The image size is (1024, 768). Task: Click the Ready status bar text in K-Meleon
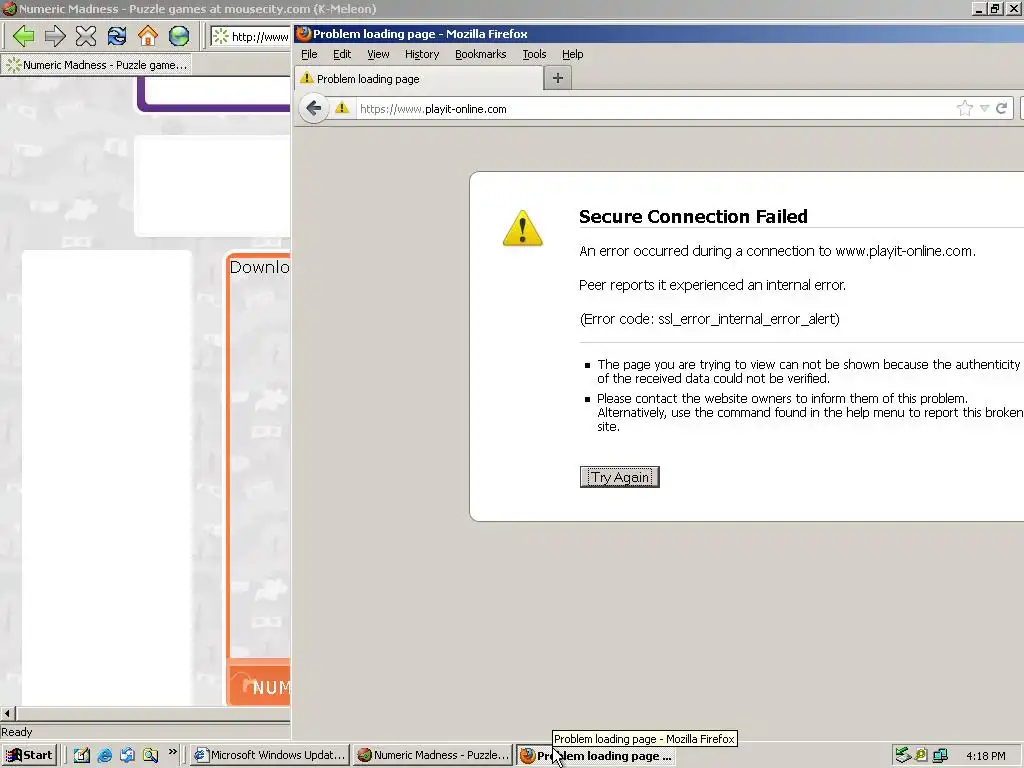point(16,732)
